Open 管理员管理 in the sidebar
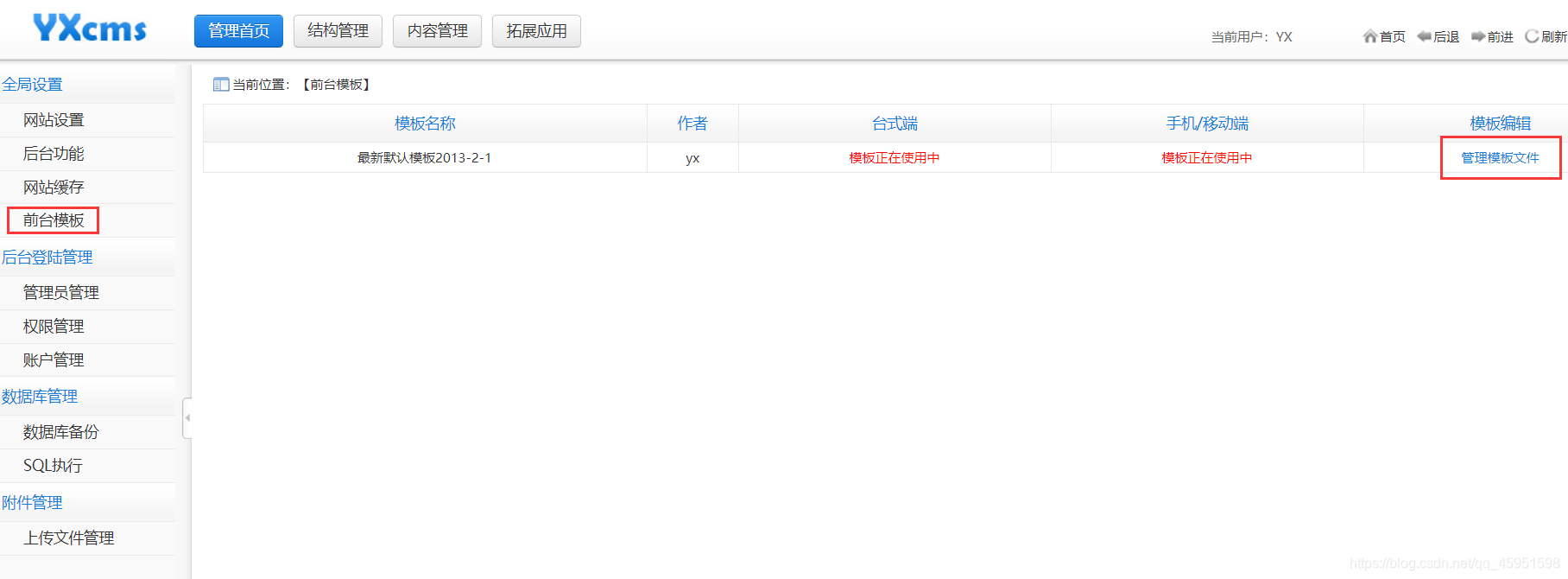The height and width of the screenshot is (579, 1568). coord(61,293)
